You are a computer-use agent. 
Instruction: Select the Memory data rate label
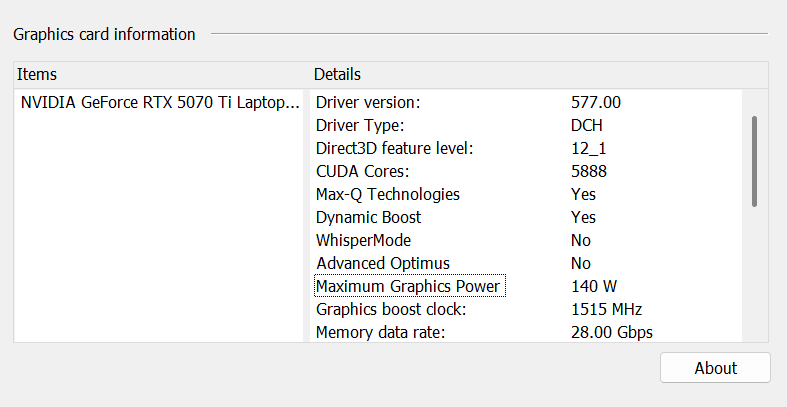tap(380, 332)
